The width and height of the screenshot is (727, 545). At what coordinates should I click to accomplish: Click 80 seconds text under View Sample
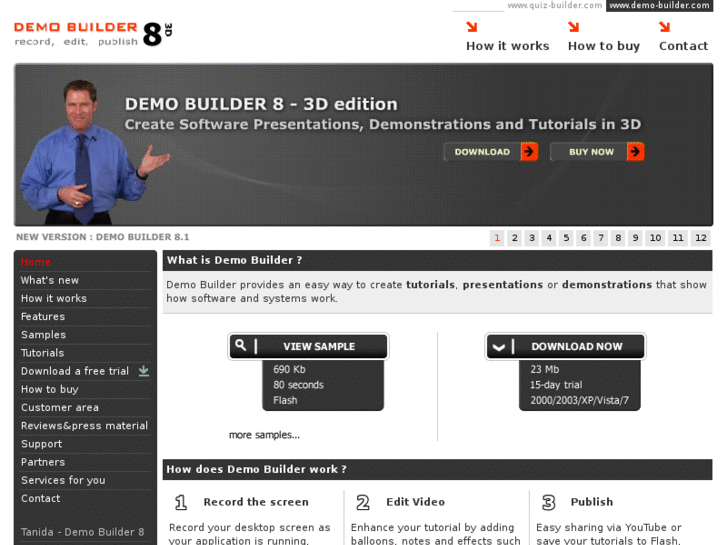click(x=298, y=385)
